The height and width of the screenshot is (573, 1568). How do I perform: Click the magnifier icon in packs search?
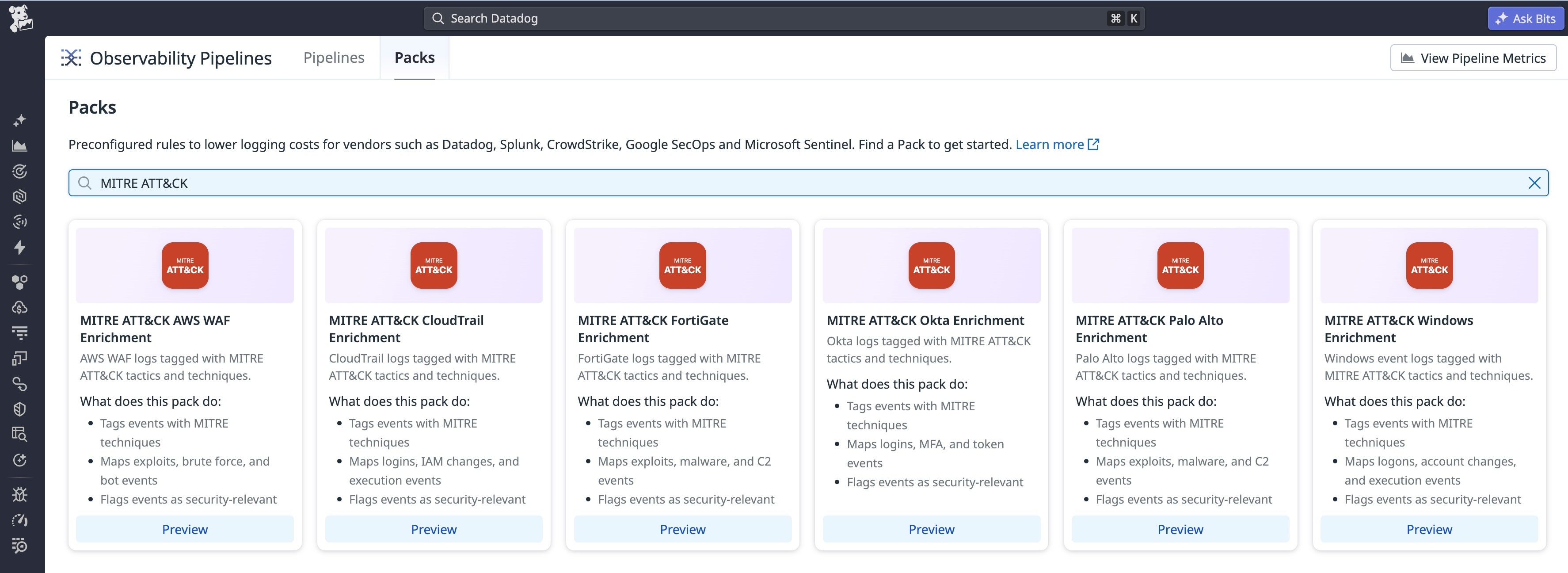84,183
